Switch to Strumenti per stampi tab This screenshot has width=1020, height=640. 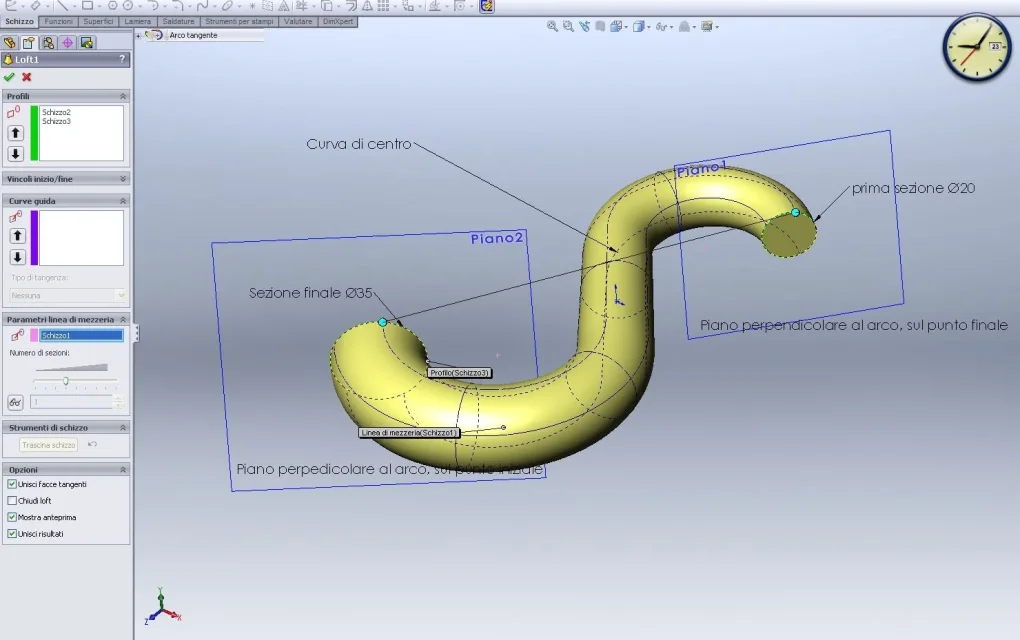239,21
